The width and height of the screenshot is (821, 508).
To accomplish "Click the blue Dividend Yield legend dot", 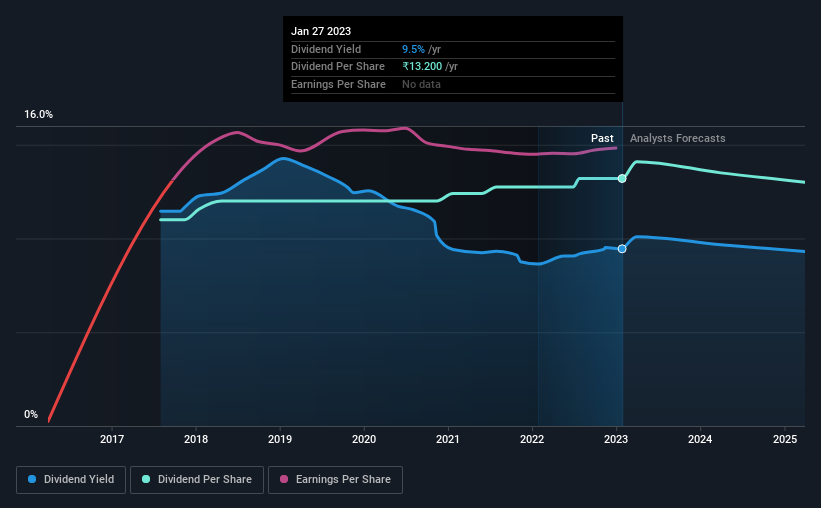I will (x=32, y=479).
